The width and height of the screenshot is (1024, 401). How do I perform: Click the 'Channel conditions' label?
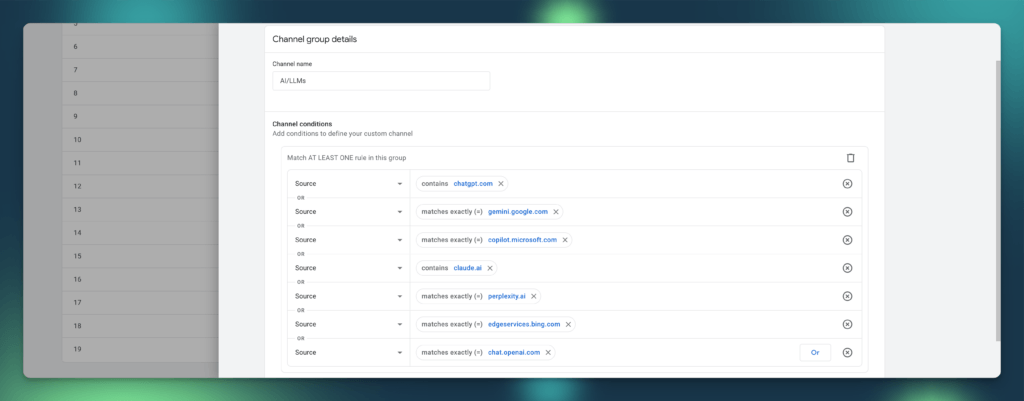point(302,124)
